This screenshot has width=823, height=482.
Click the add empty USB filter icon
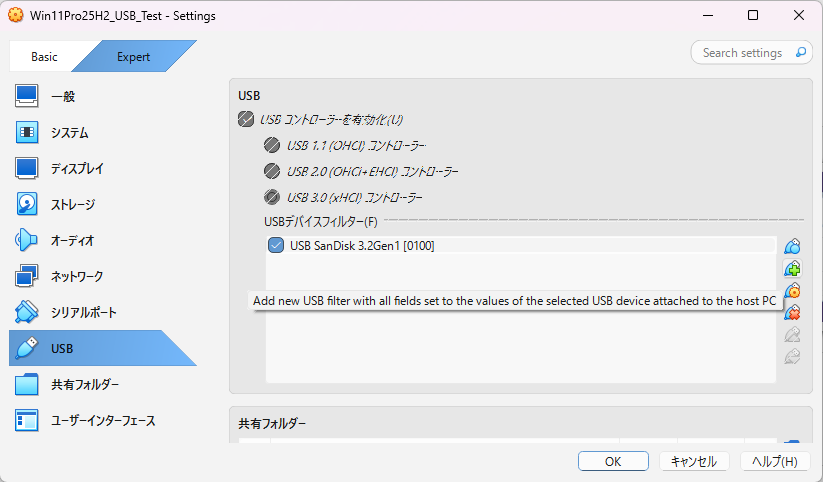tap(792, 246)
